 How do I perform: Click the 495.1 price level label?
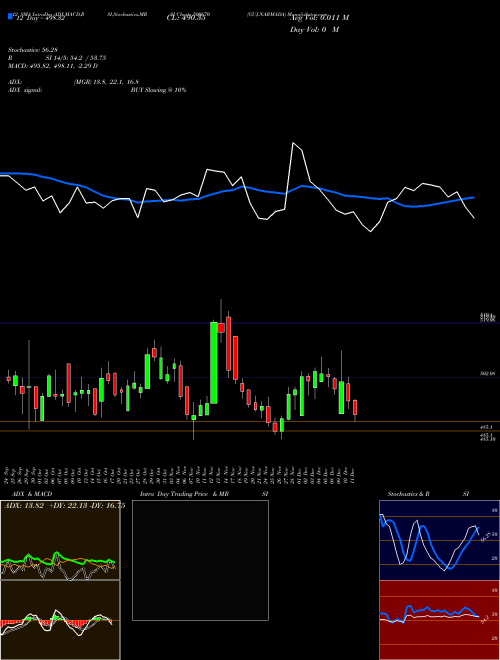(x=486, y=427)
